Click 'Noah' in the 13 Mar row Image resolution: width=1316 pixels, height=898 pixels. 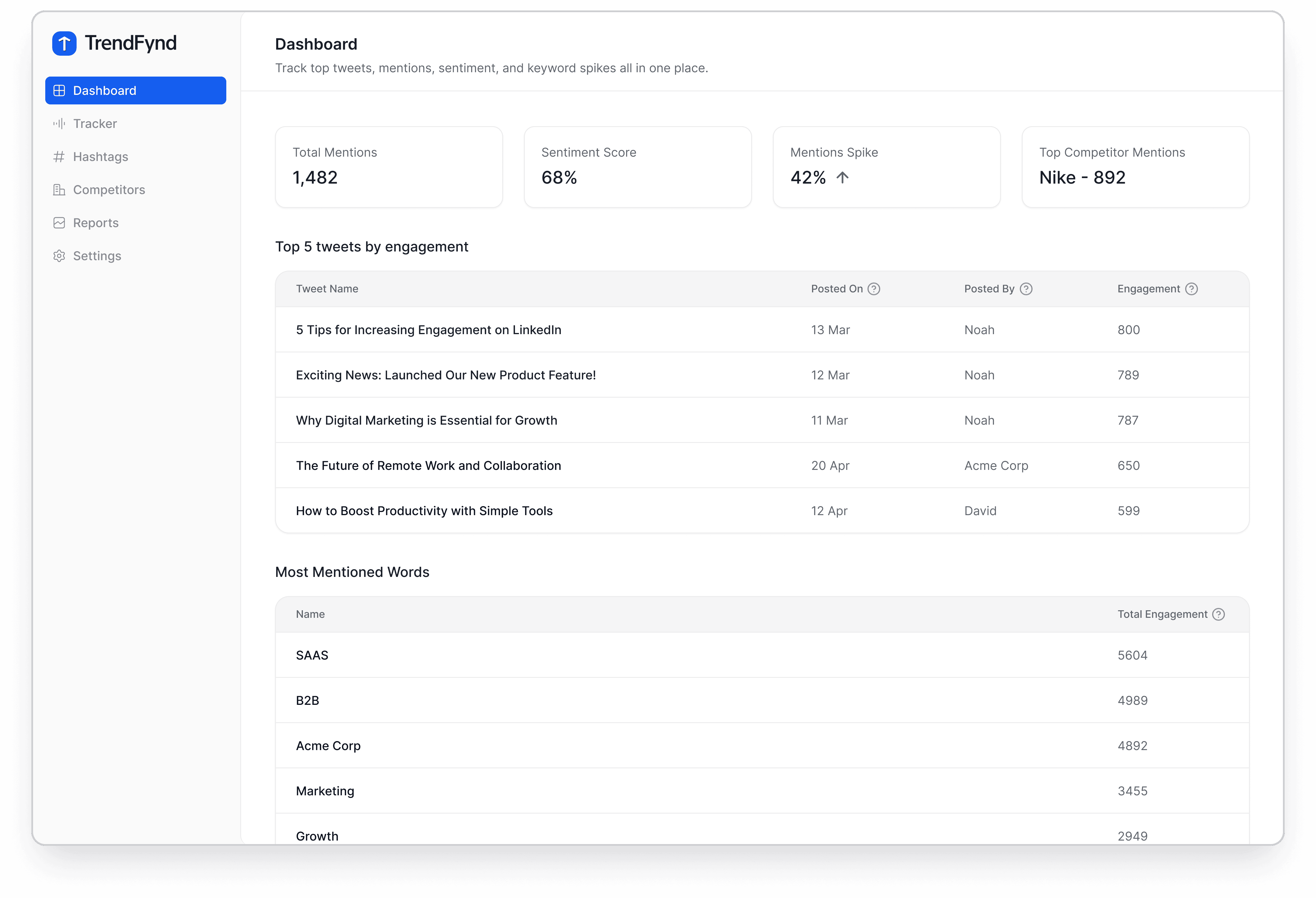click(x=979, y=330)
